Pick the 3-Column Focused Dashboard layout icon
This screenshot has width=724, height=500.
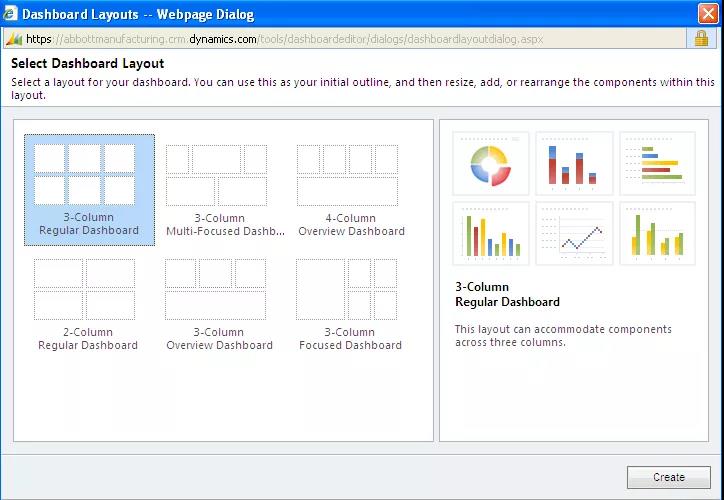click(347, 289)
